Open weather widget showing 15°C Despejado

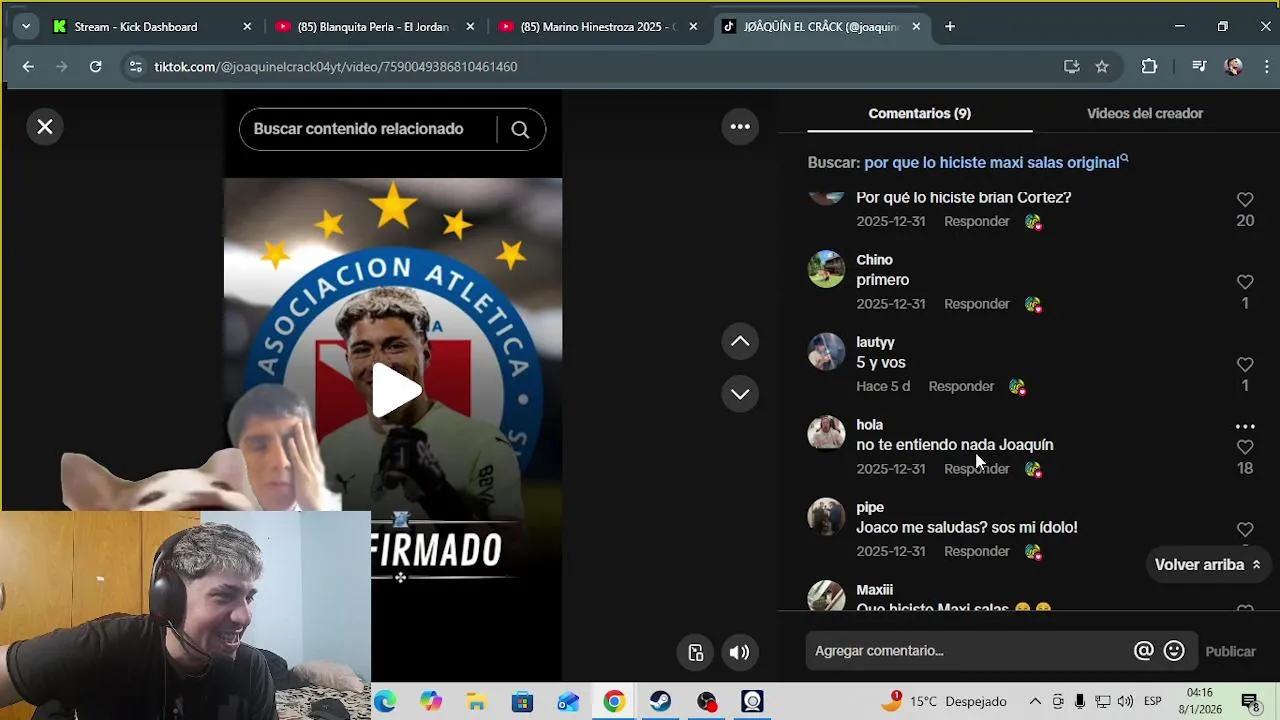[943, 702]
